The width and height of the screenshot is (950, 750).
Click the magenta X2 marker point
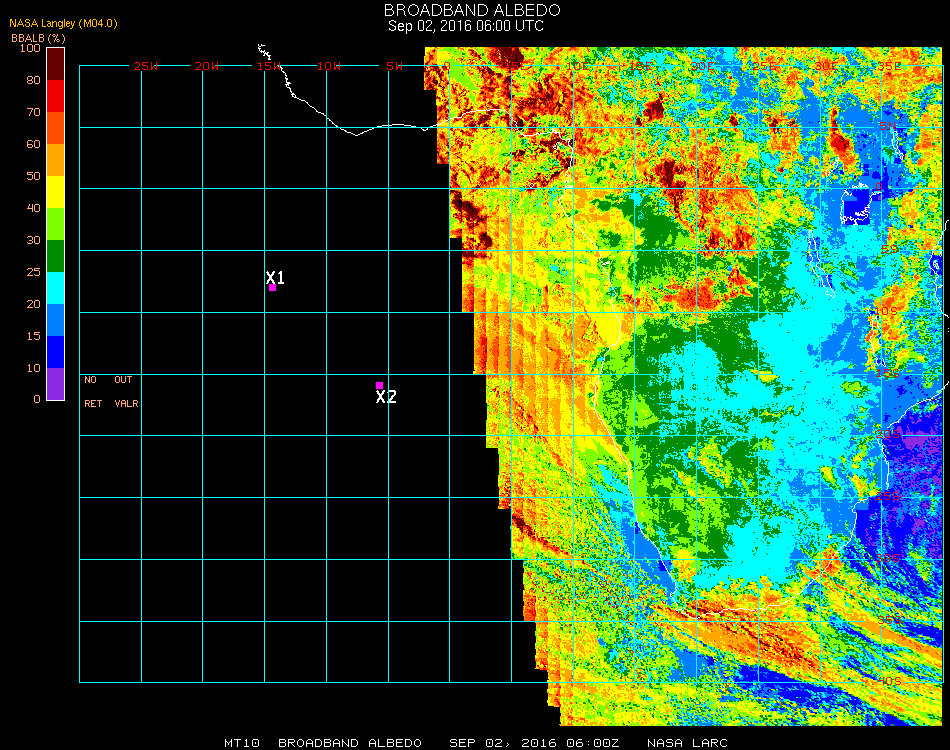point(379,385)
